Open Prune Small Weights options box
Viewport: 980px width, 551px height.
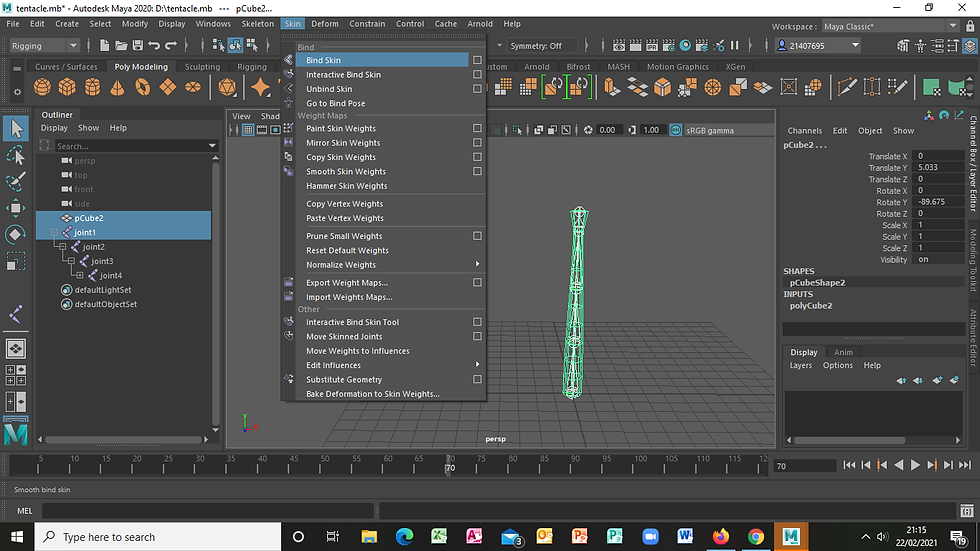point(477,236)
